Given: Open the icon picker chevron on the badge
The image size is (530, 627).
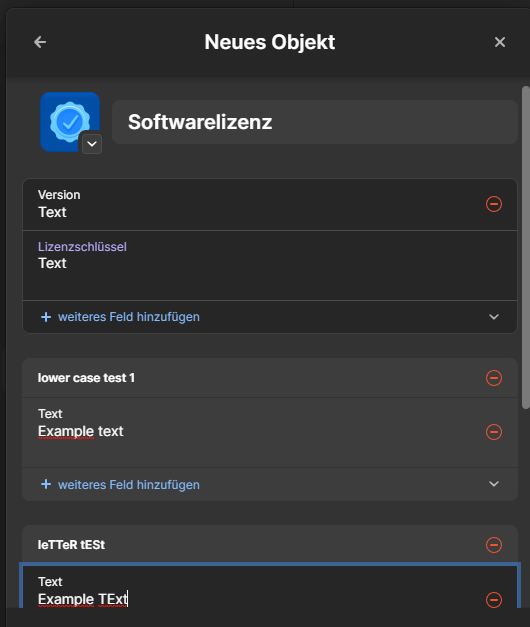Looking at the screenshot, I should [92, 144].
